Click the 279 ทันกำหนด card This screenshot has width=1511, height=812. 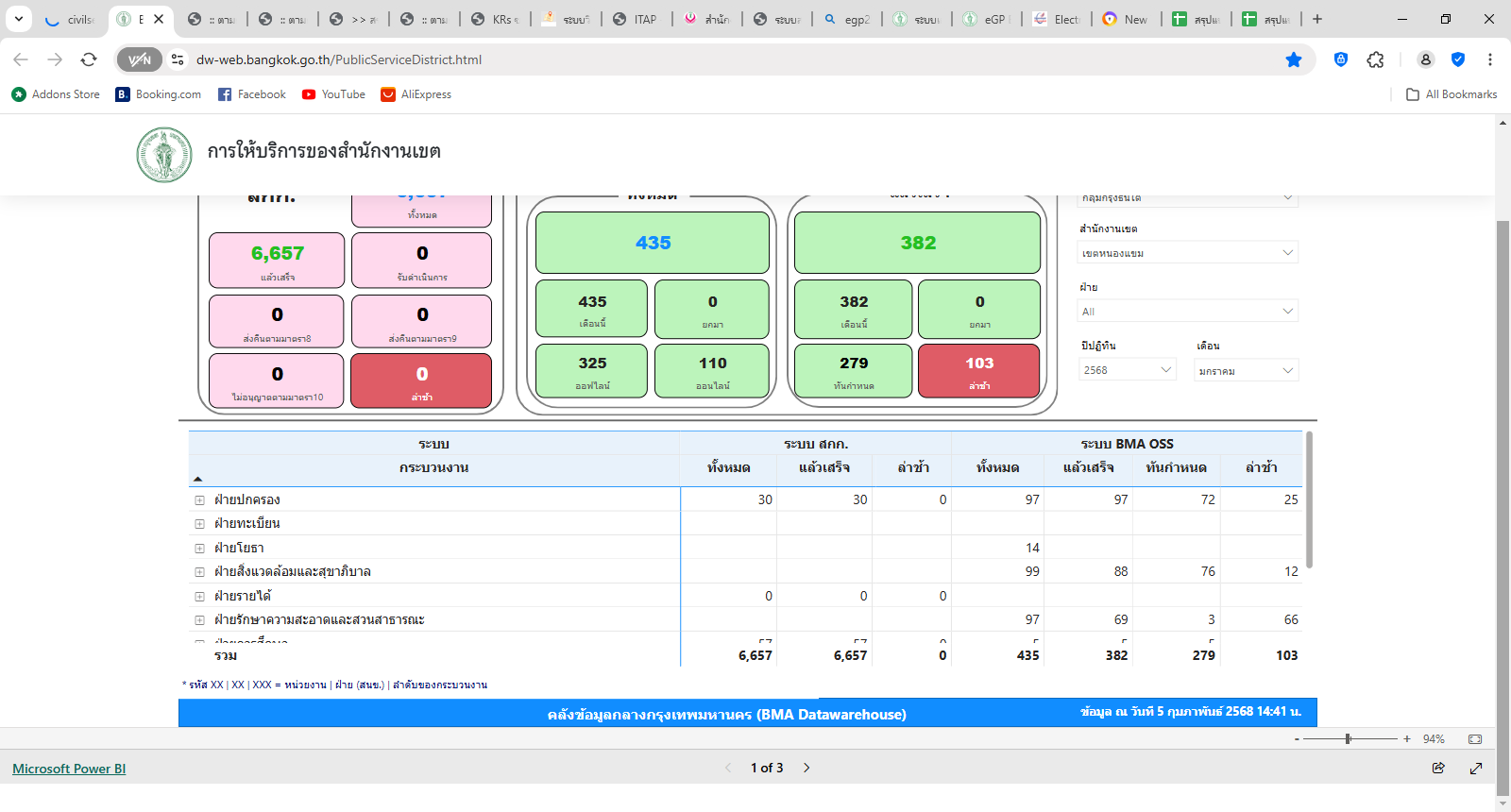pyautogui.click(x=854, y=371)
